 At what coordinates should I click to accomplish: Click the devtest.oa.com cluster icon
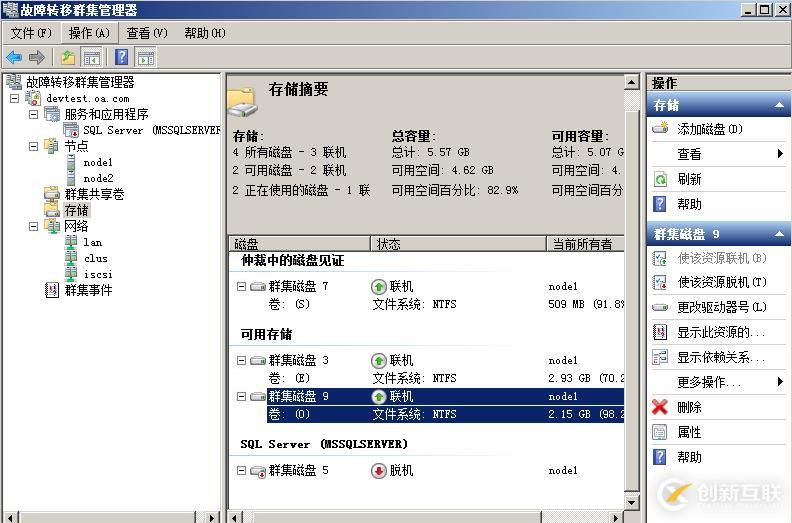click(33, 98)
